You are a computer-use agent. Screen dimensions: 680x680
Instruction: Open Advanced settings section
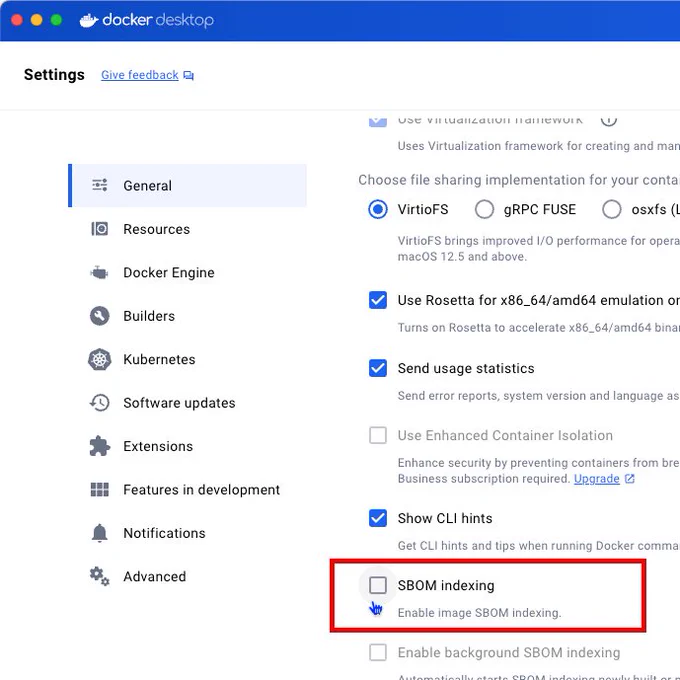point(188,576)
